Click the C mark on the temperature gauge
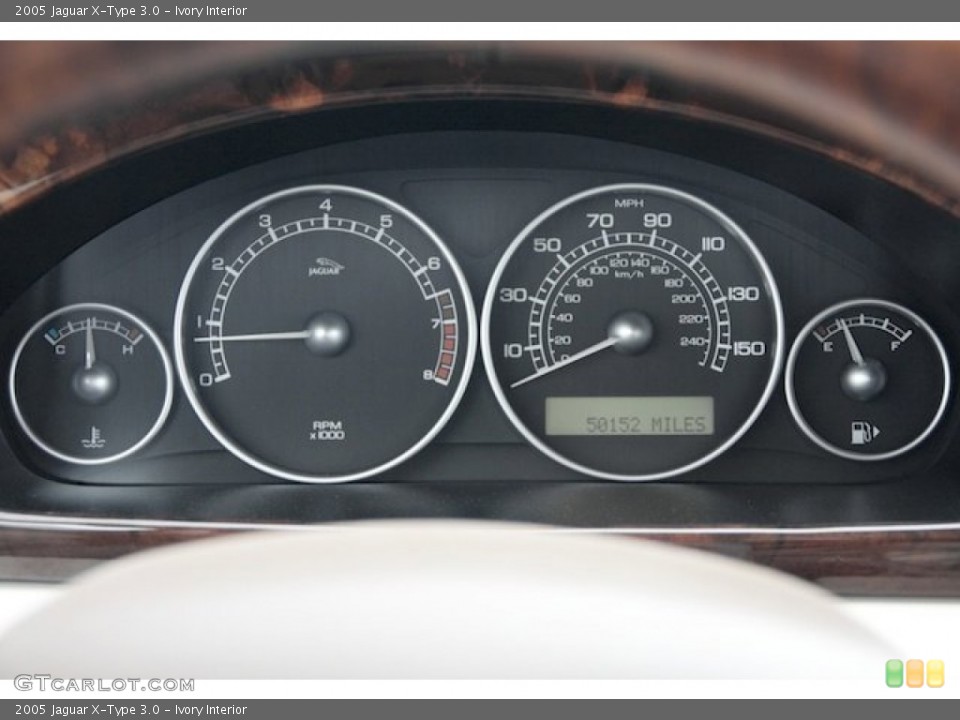960x720 pixels. pos(60,350)
